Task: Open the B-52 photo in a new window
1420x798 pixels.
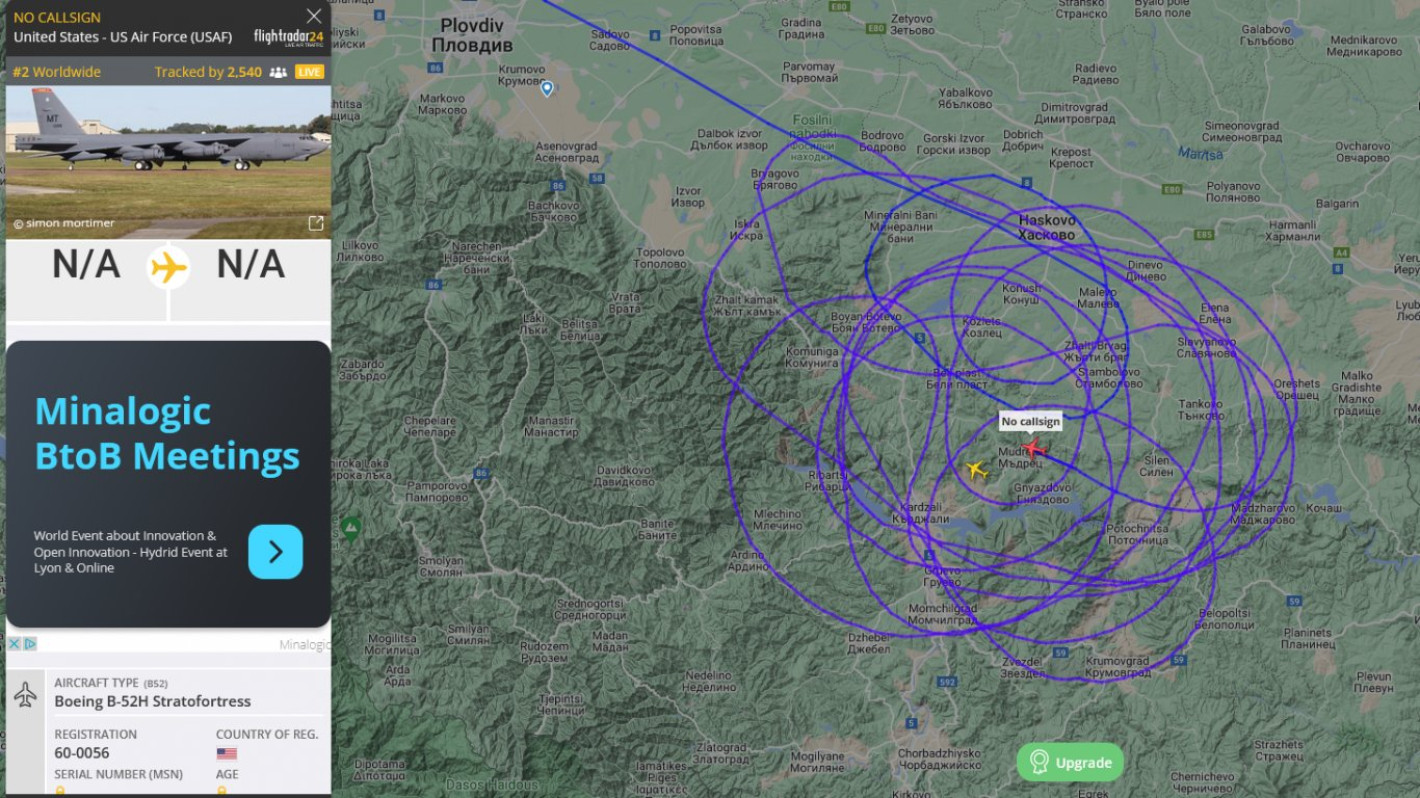Action: click(x=315, y=223)
